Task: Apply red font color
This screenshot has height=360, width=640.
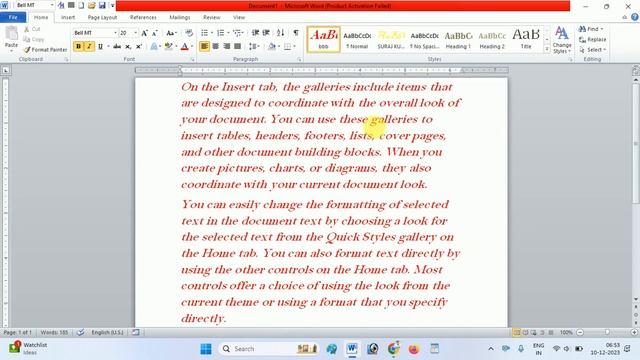Action: click(184, 47)
